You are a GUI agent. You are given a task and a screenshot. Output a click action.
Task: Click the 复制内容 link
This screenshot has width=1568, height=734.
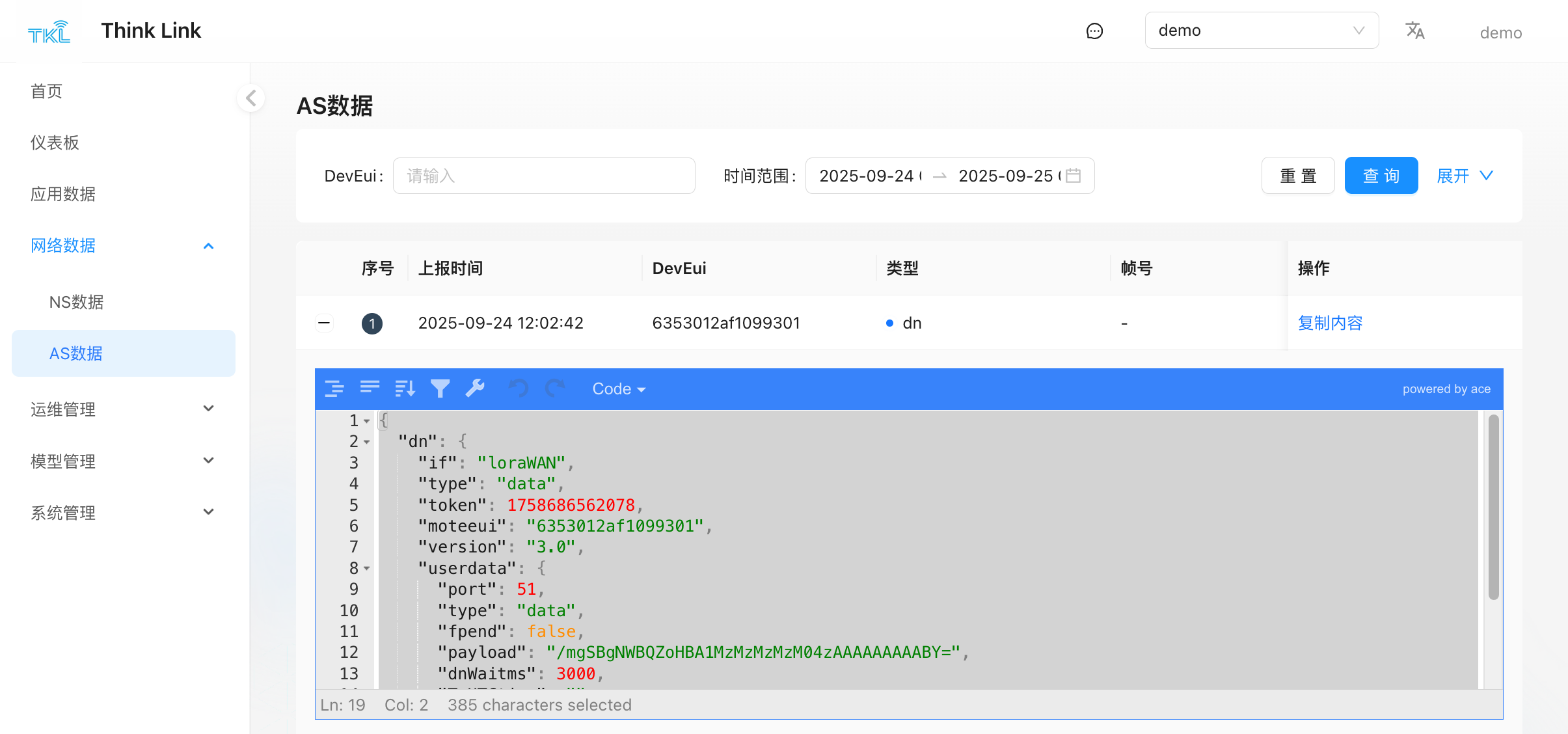point(1330,323)
